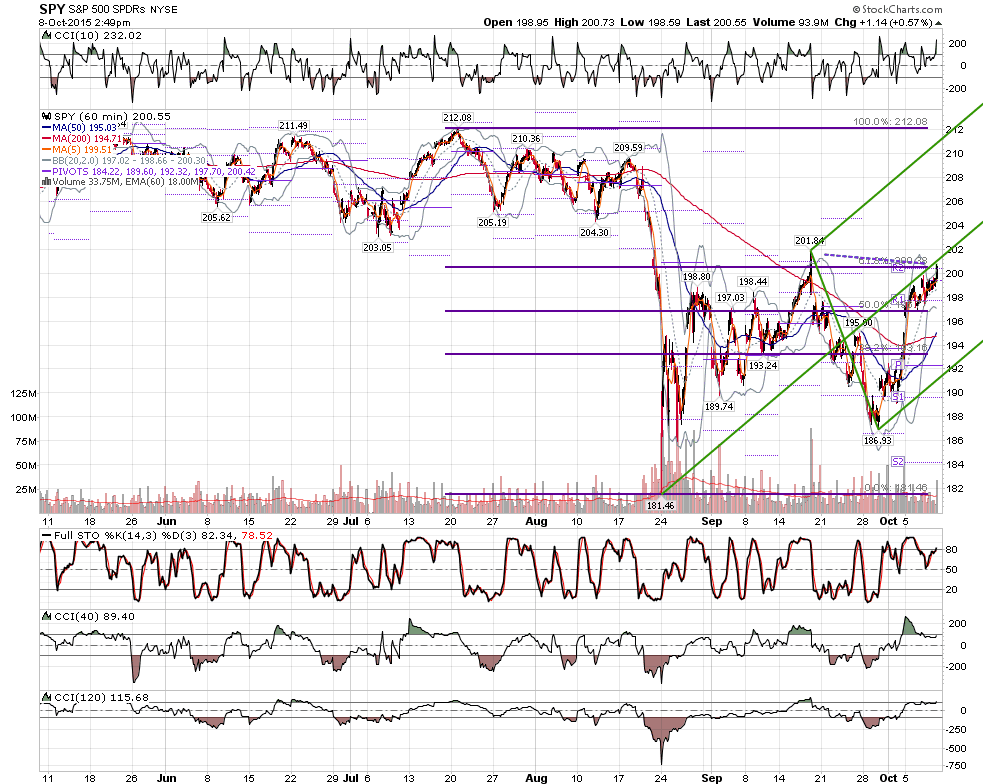
Task: Click the 186.93 swing low label
Action: coord(878,441)
